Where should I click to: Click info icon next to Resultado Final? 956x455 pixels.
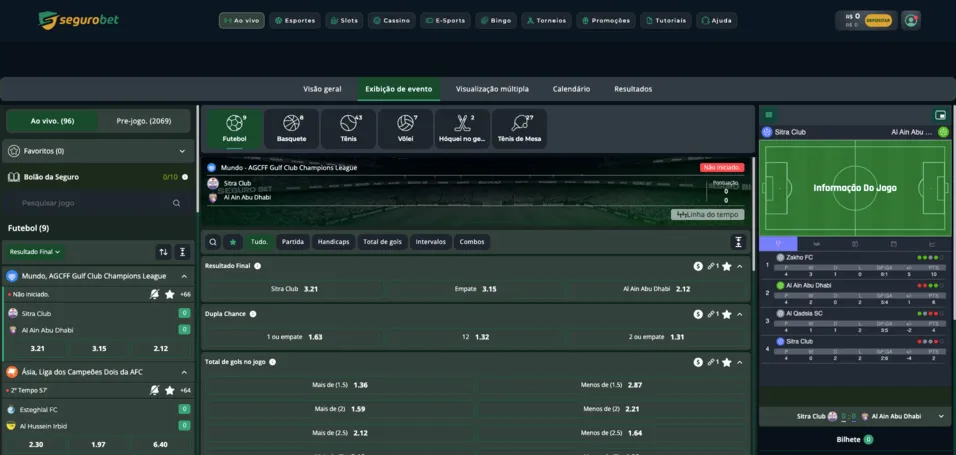257,266
